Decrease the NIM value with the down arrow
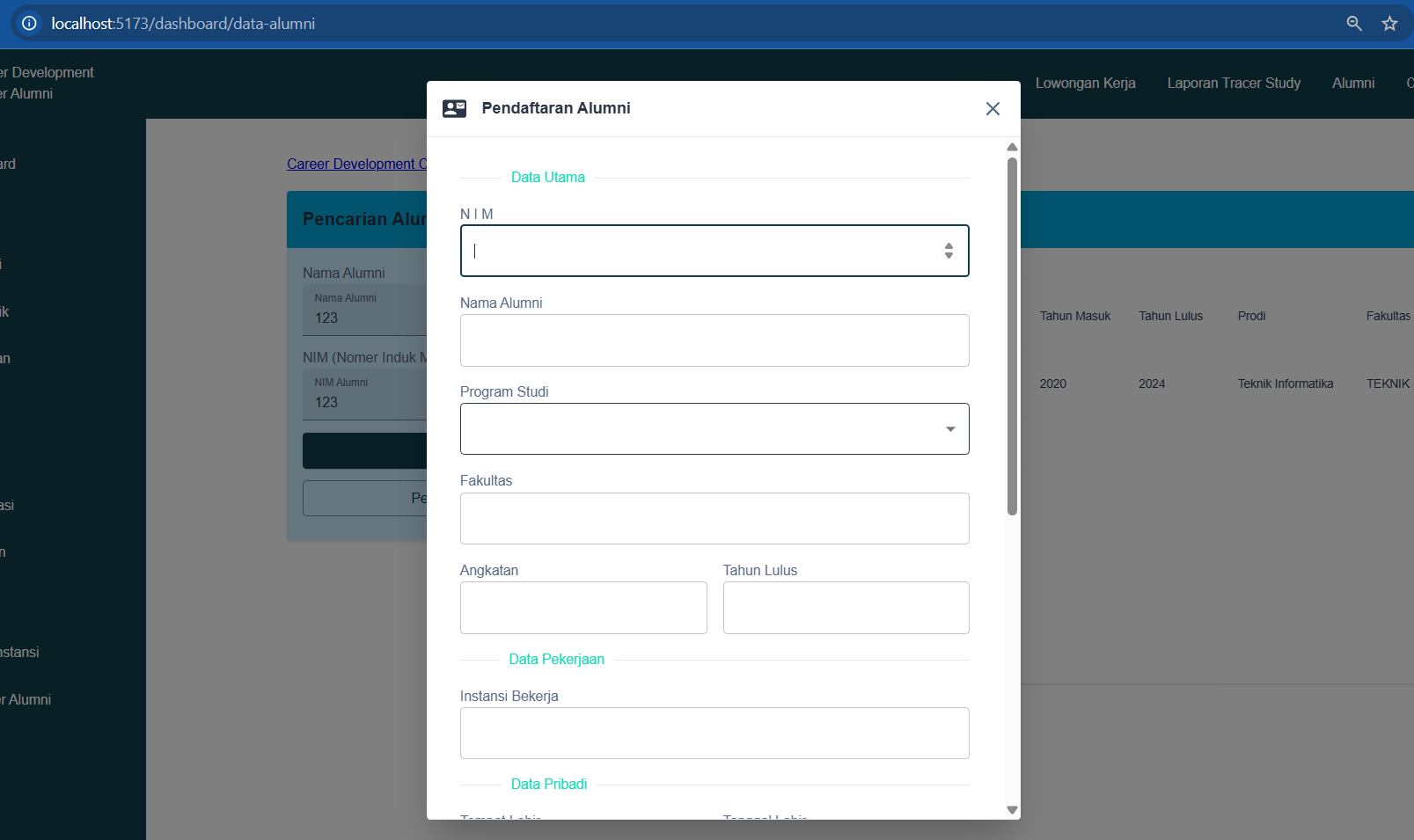Screen dimensions: 1414x840 coord(949,256)
